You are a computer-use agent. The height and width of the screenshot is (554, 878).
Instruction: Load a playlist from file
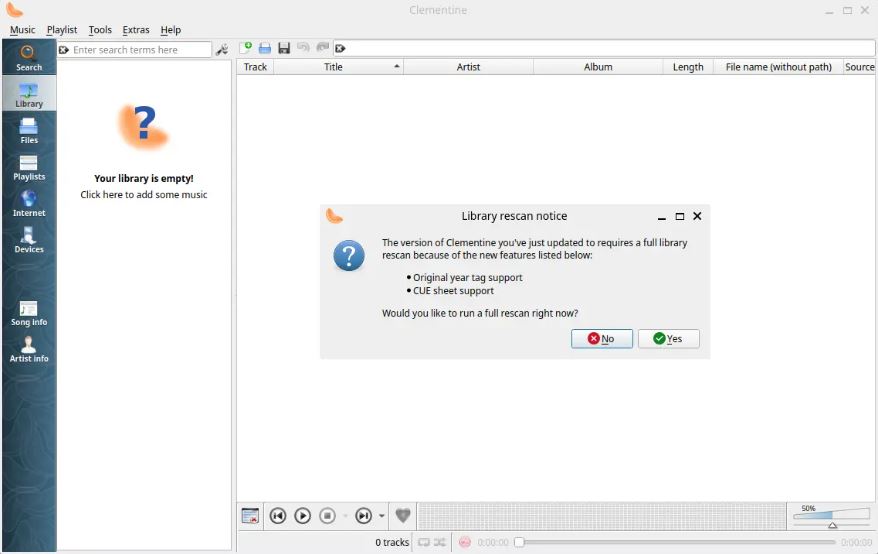point(265,48)
